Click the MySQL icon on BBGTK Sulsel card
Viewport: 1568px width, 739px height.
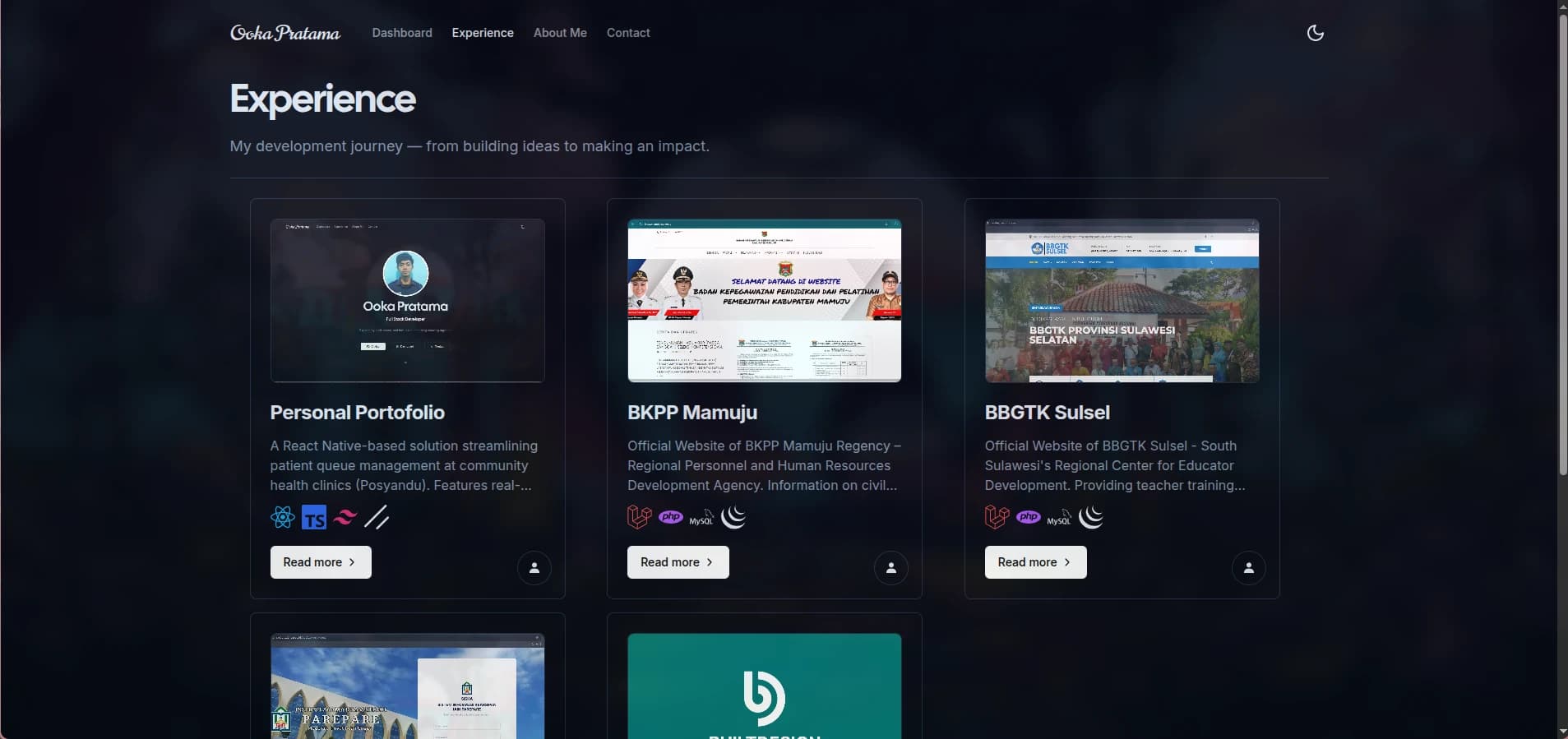(x=1059, y=518)
